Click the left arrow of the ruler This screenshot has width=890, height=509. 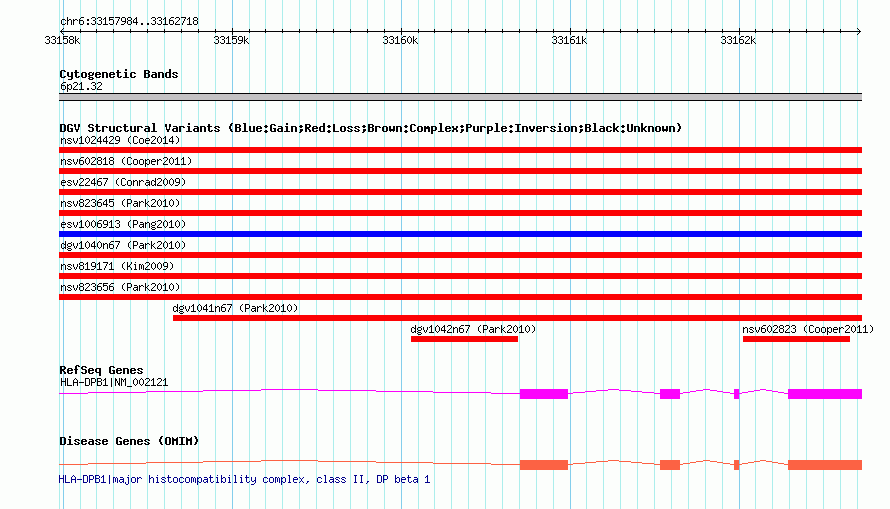[x=62, y=31]
